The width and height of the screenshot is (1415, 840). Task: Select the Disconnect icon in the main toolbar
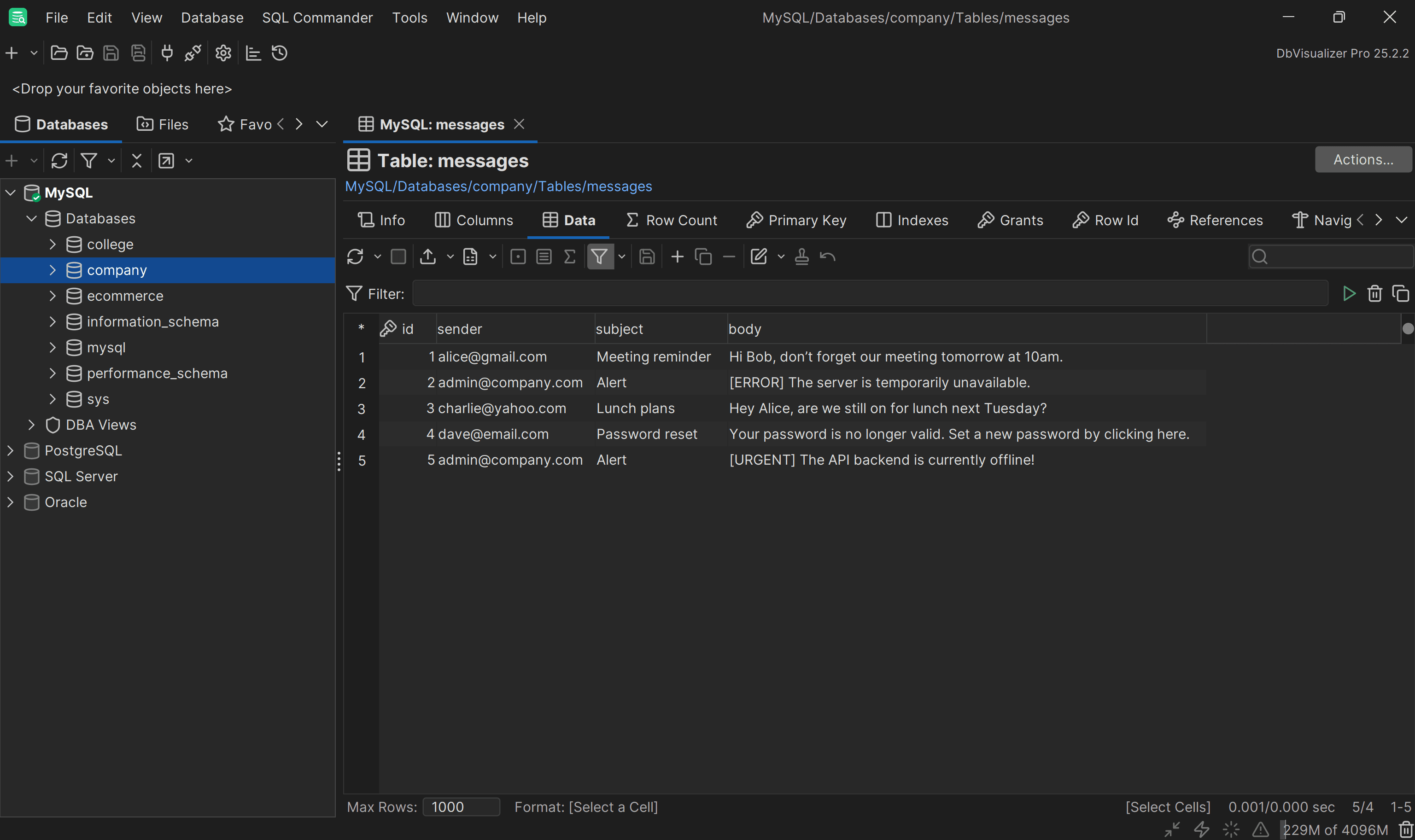point(193,52)
